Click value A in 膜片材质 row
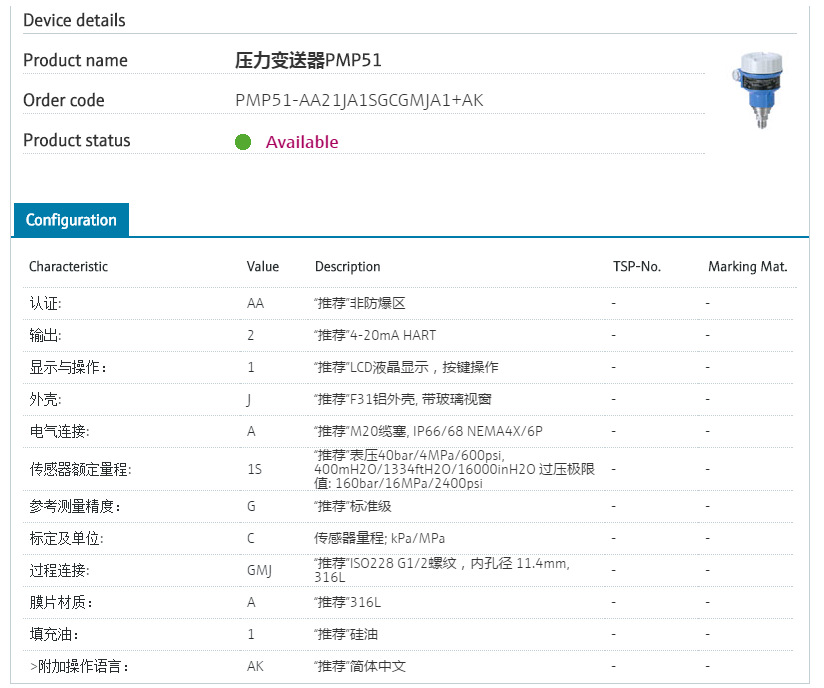824x688 pixels. (251, 602)
